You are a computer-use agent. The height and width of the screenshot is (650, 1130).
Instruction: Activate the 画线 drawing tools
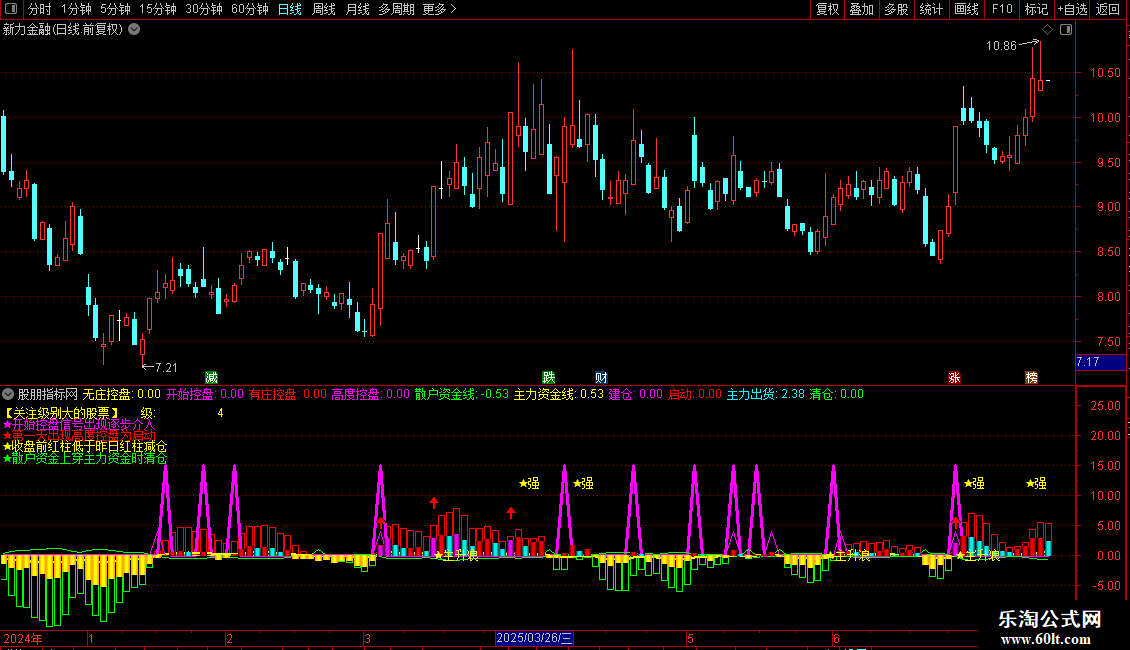tap(966, 9)
